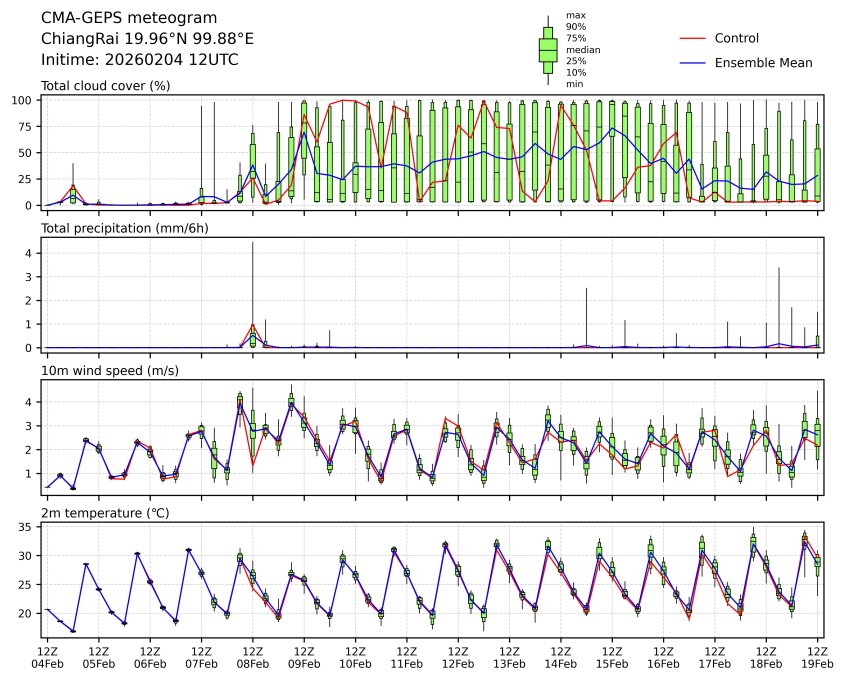The width and height of the screenshot is (845, 681).
Task: Click the 12Z 17Feb axis label
Action: [715, 657]
